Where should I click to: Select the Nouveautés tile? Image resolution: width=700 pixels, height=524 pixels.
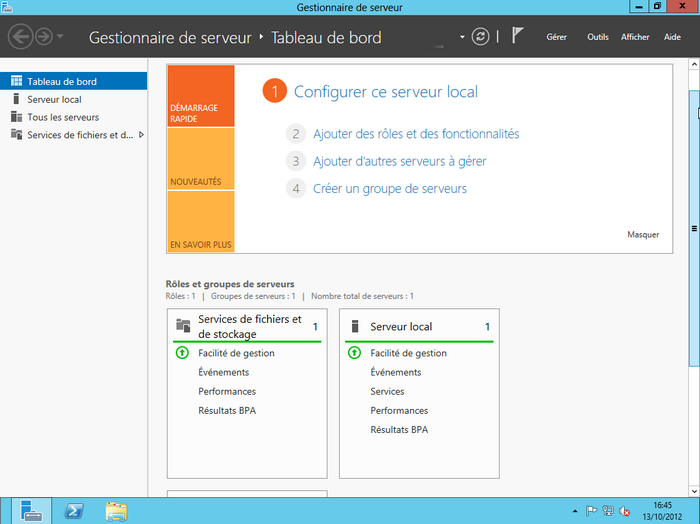pyautogui.click(x=201, y=159)
